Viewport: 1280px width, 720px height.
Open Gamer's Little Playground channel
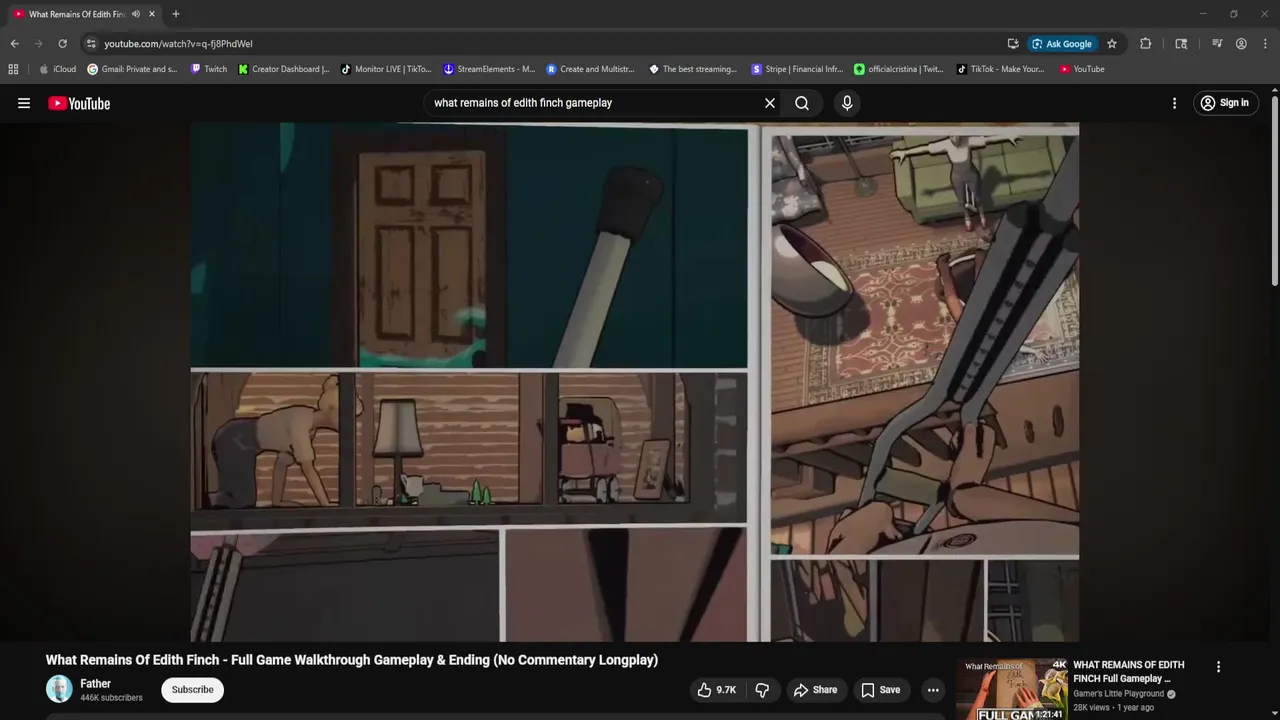1118,694
